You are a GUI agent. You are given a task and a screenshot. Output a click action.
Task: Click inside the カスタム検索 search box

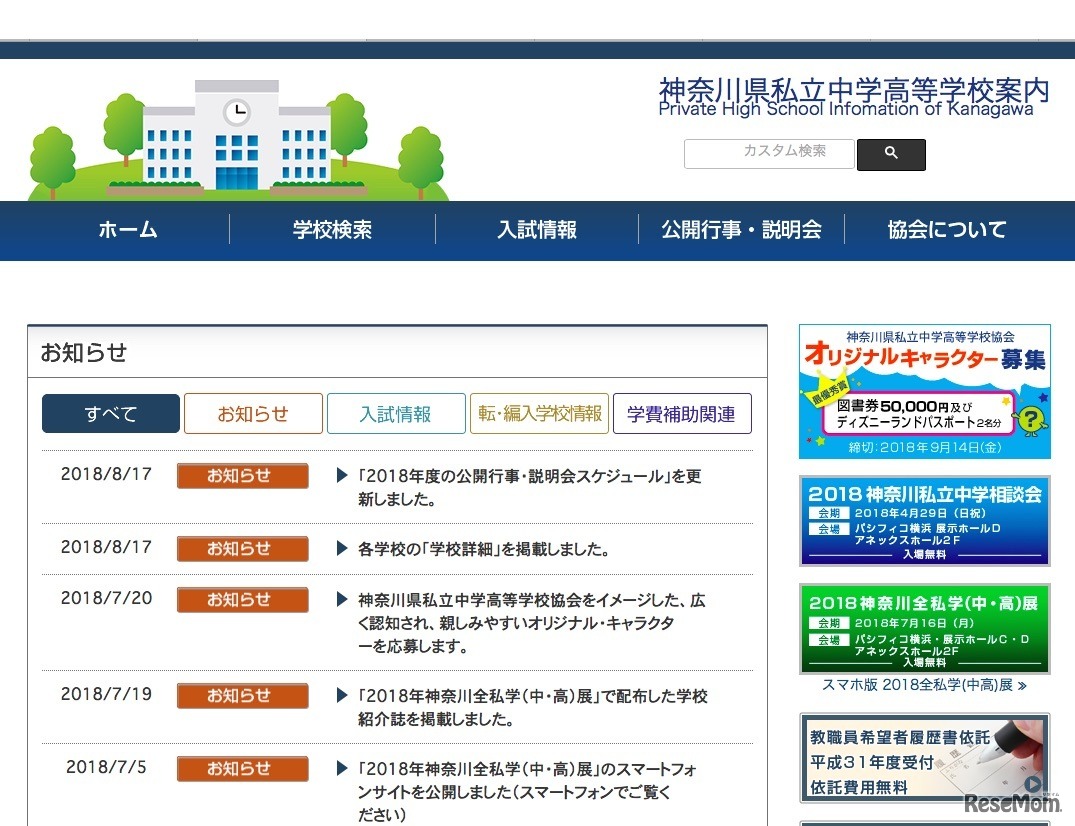click(x=768, y=154)
